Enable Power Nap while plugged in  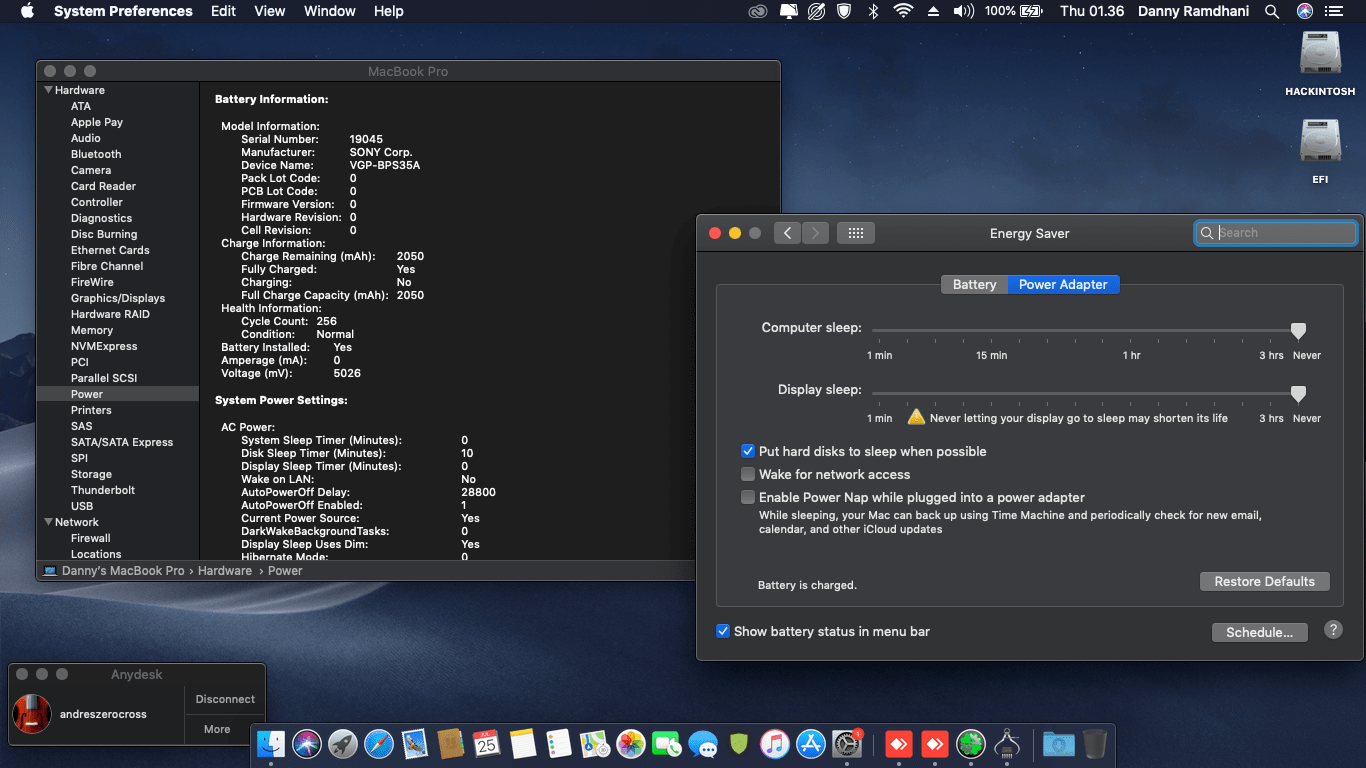pyautogui.click(x=748, y=497)
